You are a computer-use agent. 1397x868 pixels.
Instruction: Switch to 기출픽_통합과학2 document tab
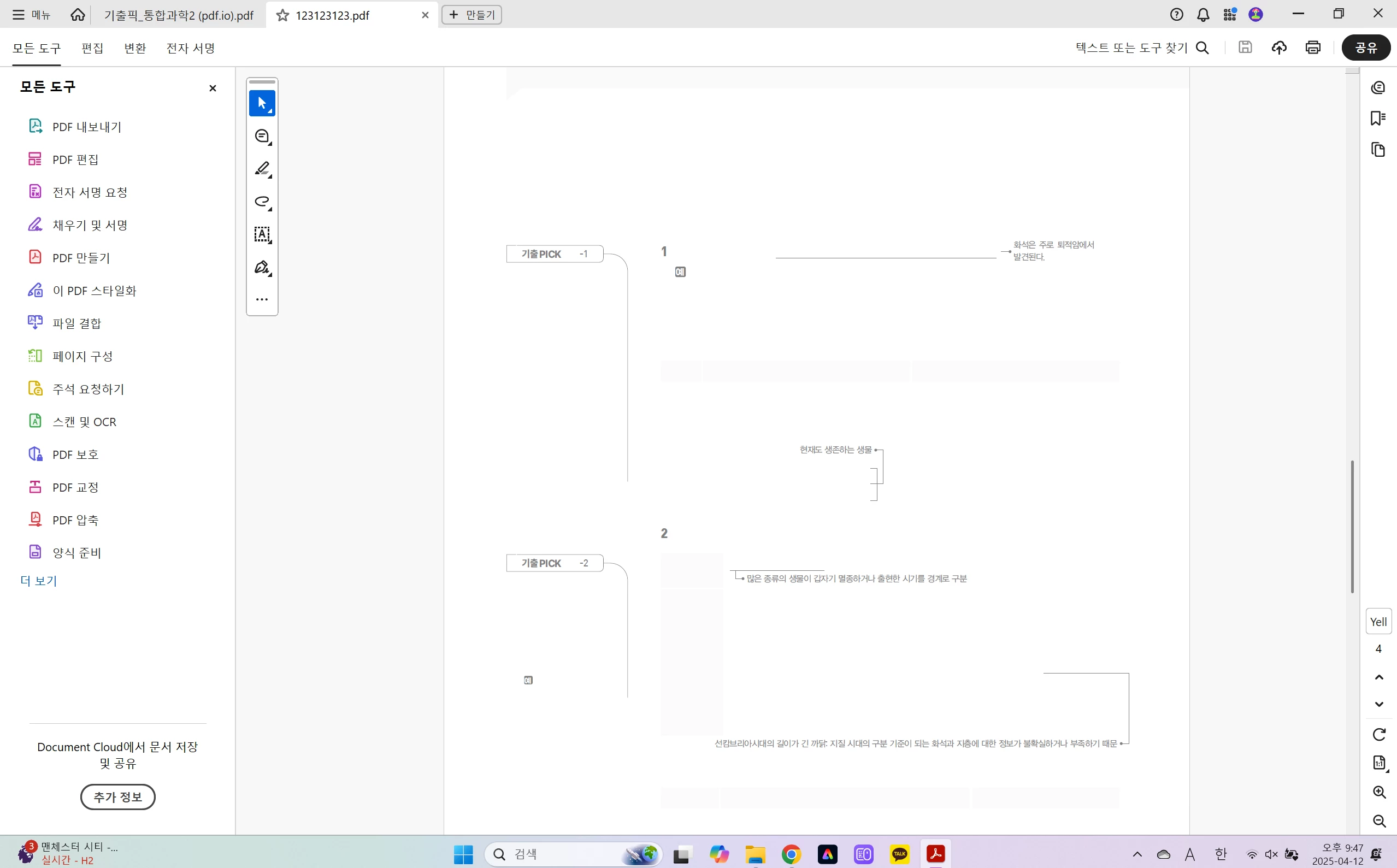point(179,15)
